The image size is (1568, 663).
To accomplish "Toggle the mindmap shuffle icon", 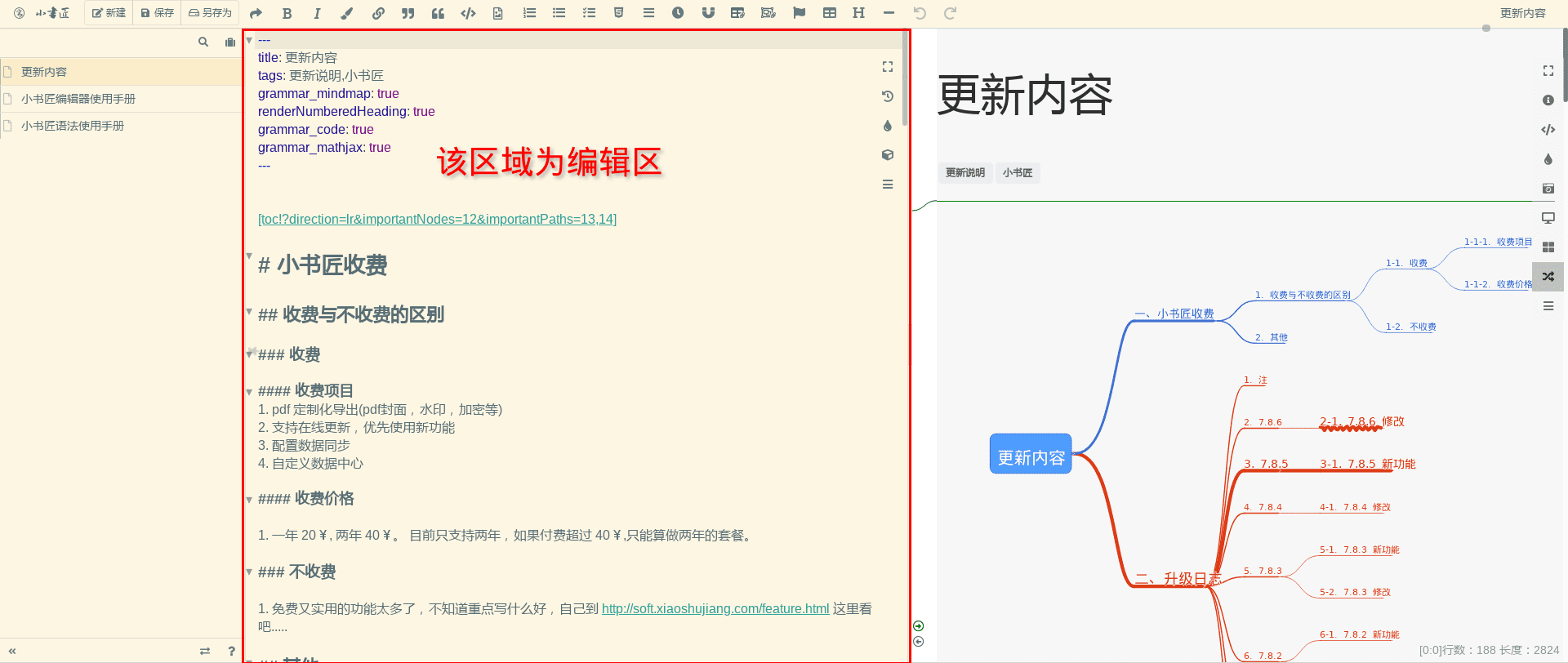I will click(1548, 277).
